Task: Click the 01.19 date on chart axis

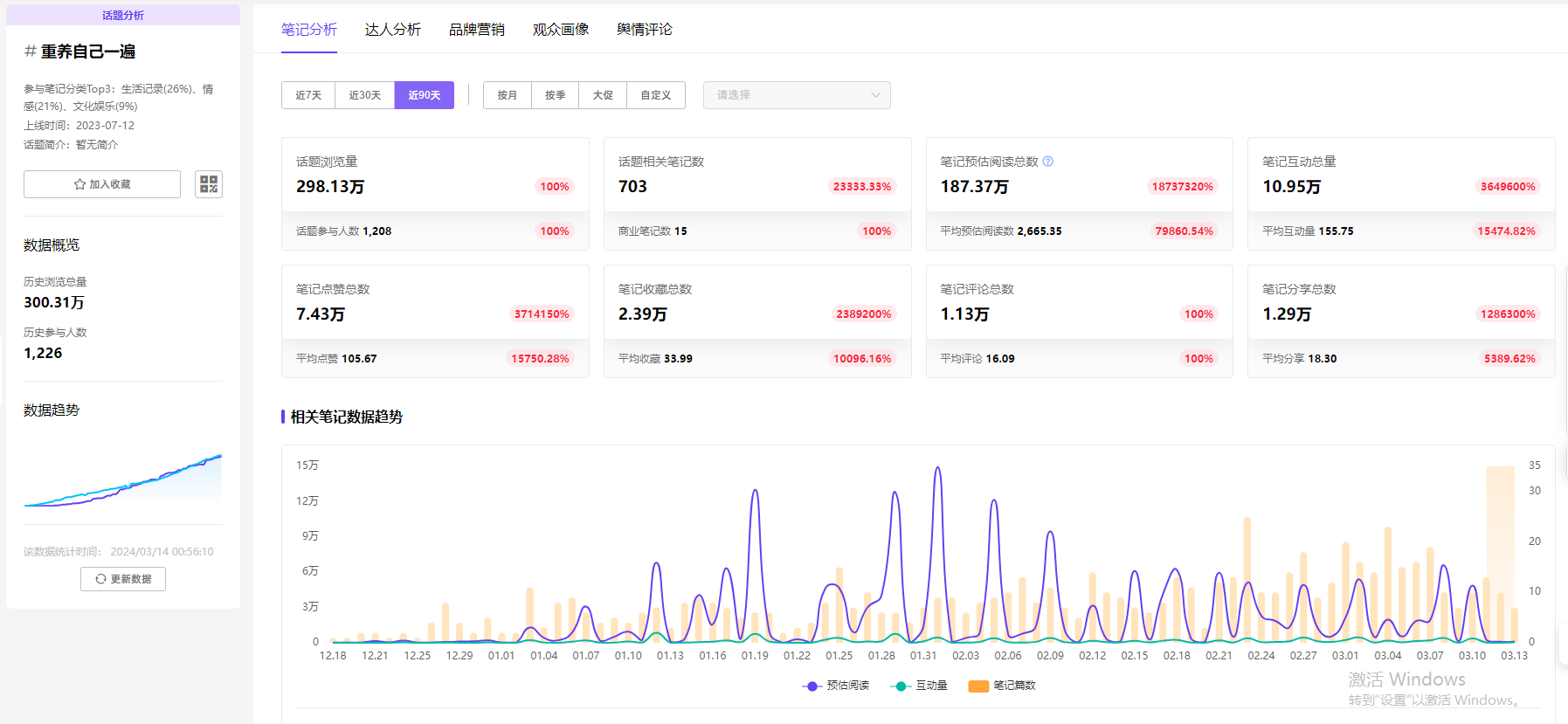Action: (755, 656)
